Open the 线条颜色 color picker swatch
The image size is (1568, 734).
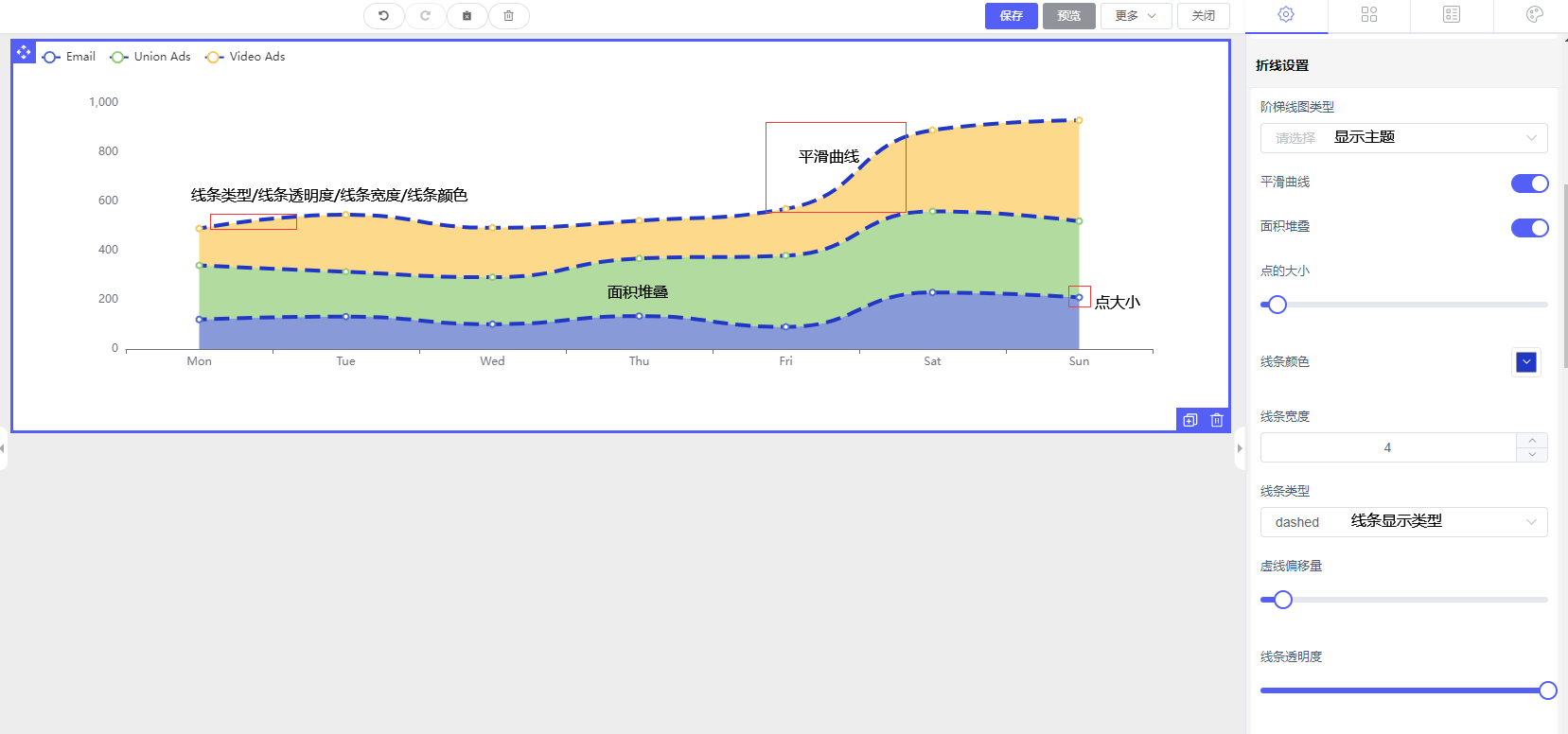click(1525, 362)
